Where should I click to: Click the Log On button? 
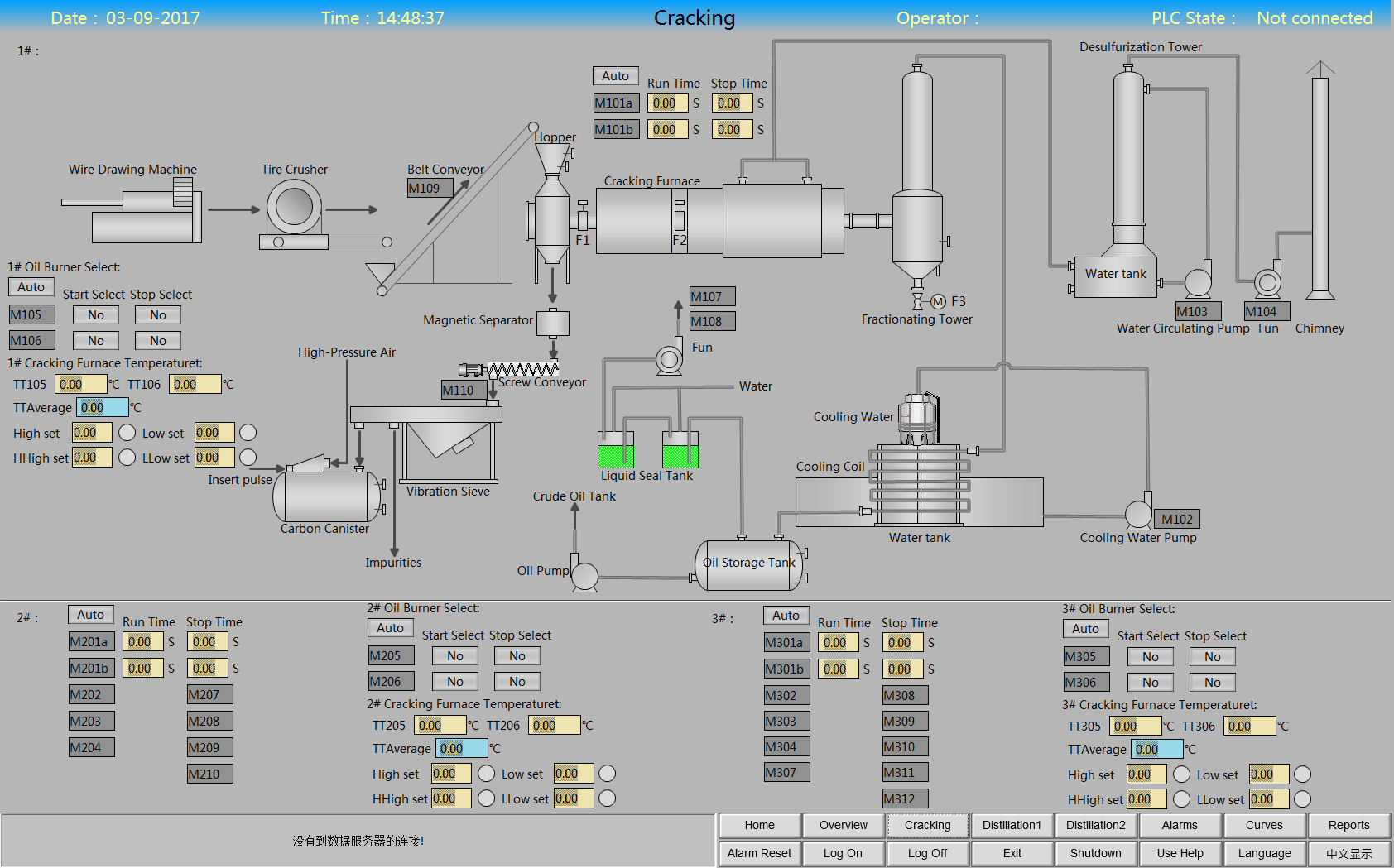click(843, 853)
